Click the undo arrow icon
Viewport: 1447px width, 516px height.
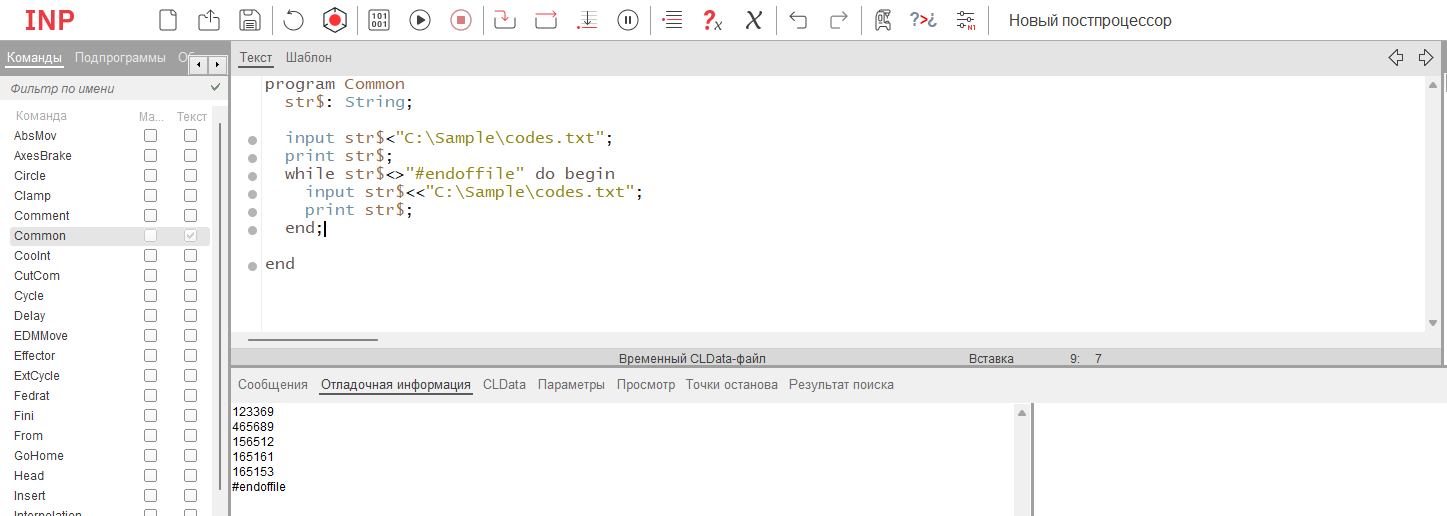(798, 20)
